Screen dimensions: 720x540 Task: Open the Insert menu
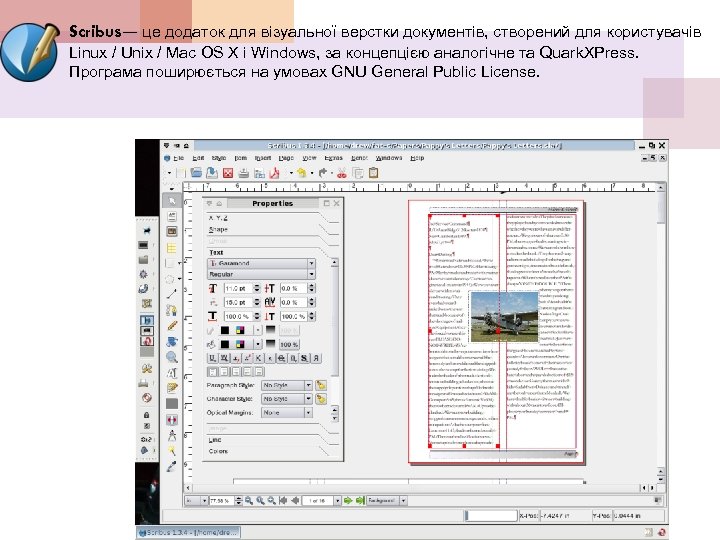point(263,158)
